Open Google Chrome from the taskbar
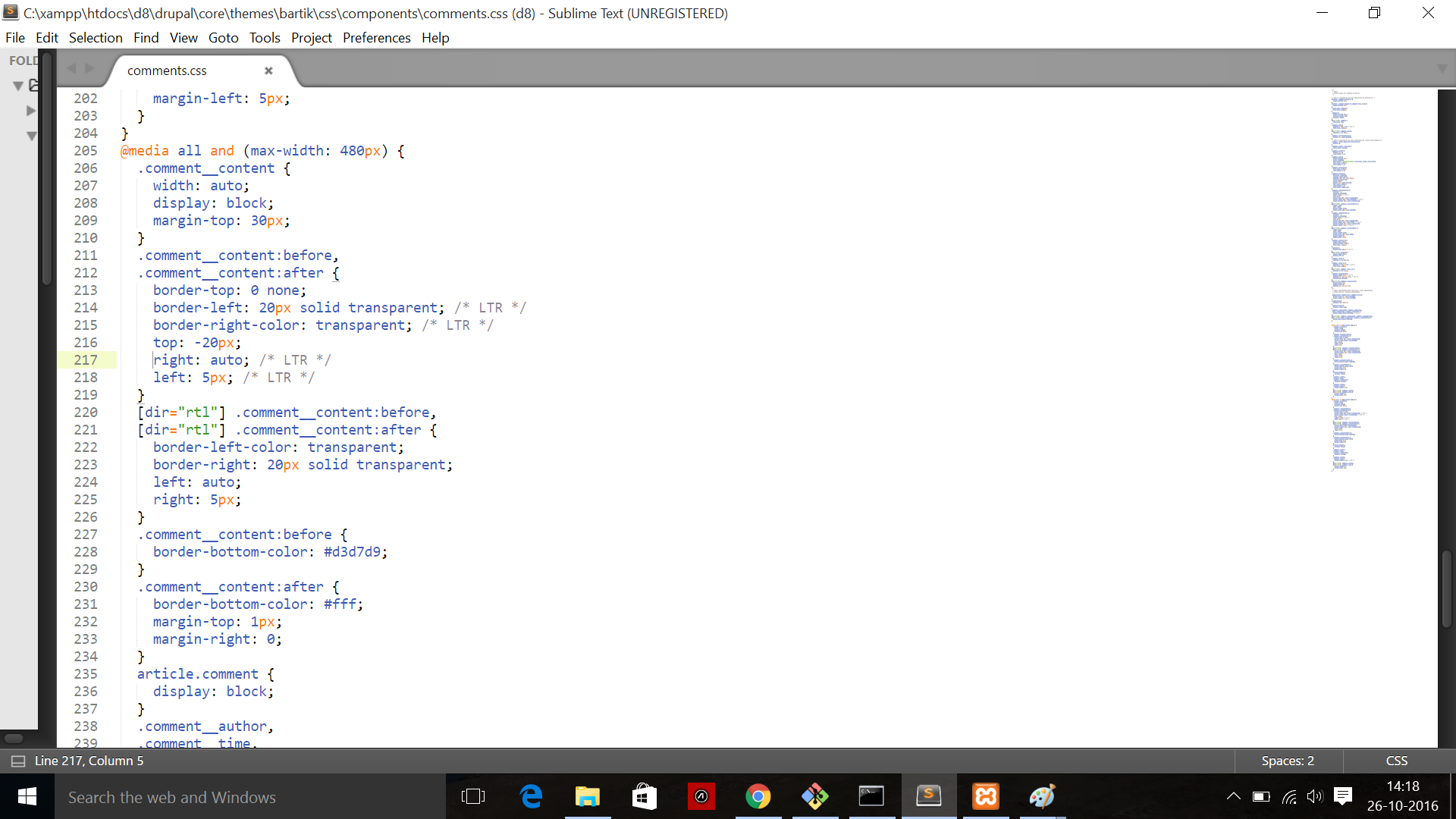The width and height of the screenshot is (1456, 819). [758, 796]
